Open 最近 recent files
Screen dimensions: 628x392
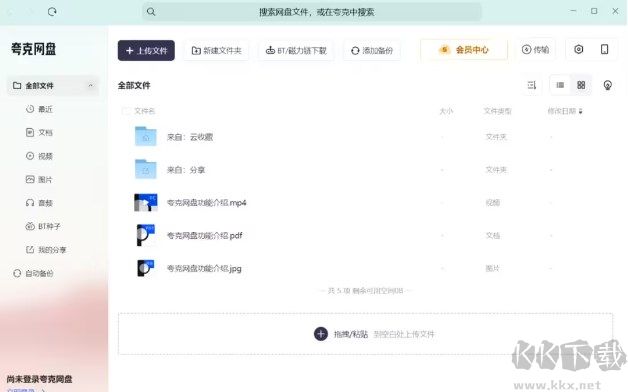coord(45,109)
